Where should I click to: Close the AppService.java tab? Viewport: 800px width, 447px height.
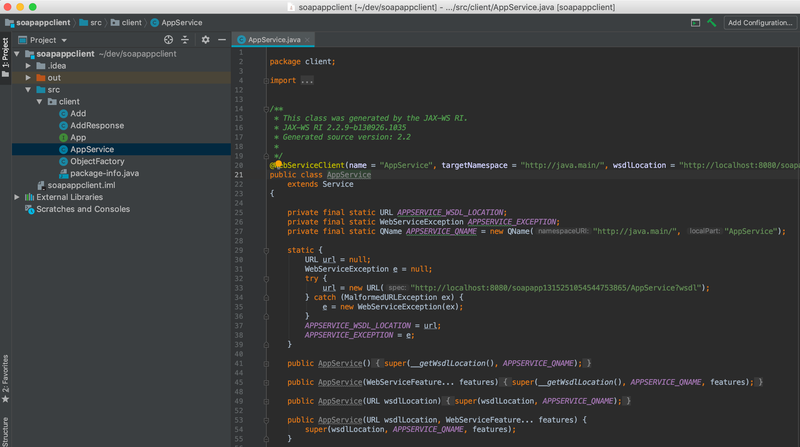[x=307, y=40]
